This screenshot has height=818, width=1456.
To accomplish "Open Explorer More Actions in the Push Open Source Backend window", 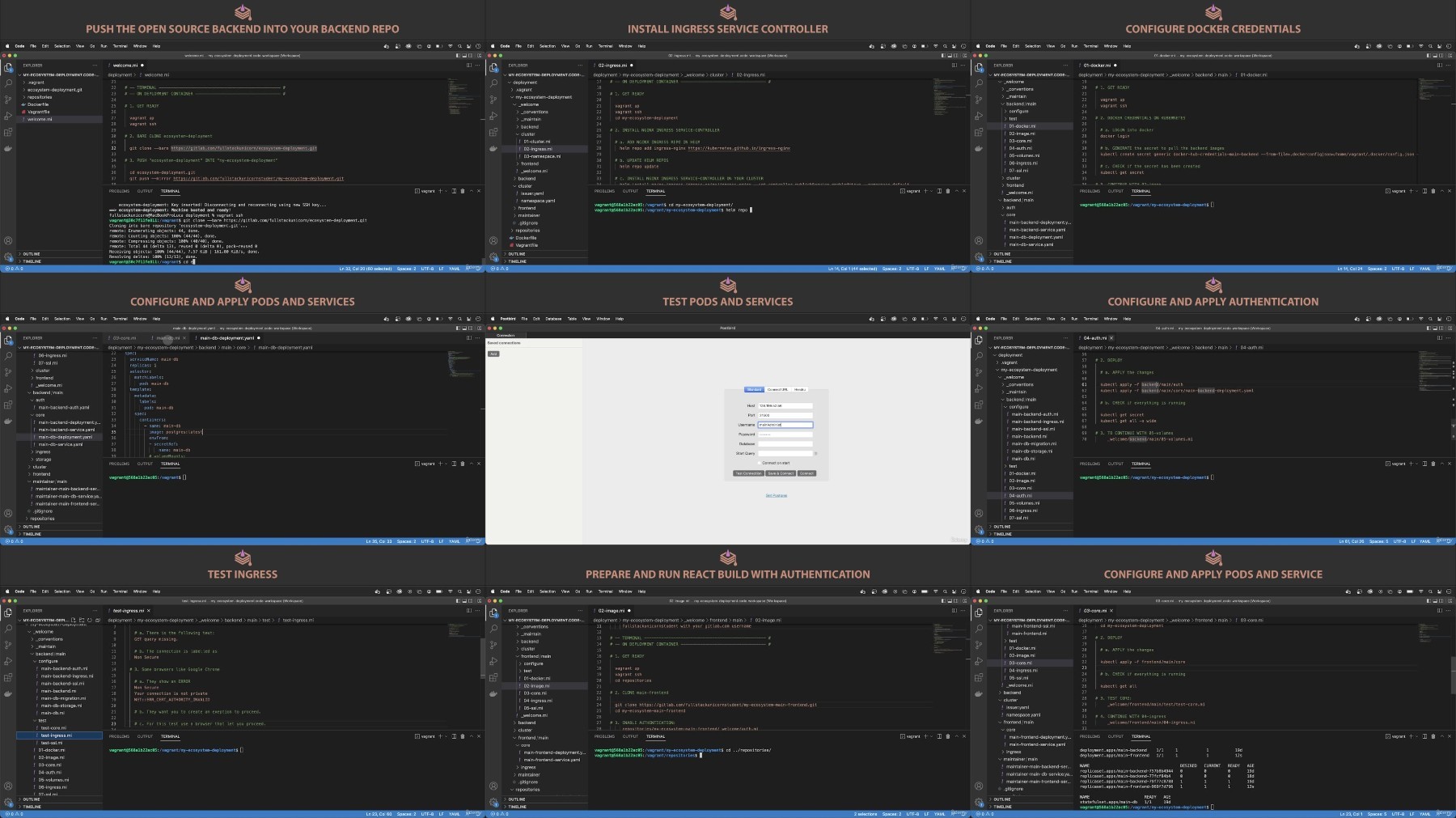I will [95, 66].
